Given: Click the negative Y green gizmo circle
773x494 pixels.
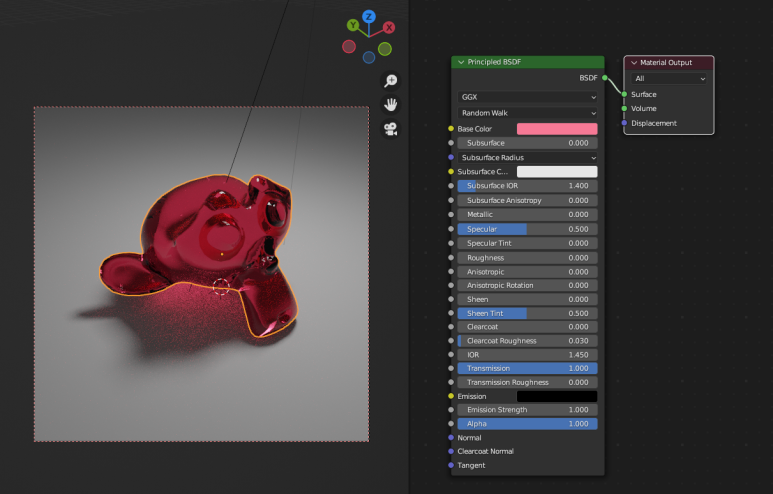Looking at the screenshot, I should click(385, 49).
